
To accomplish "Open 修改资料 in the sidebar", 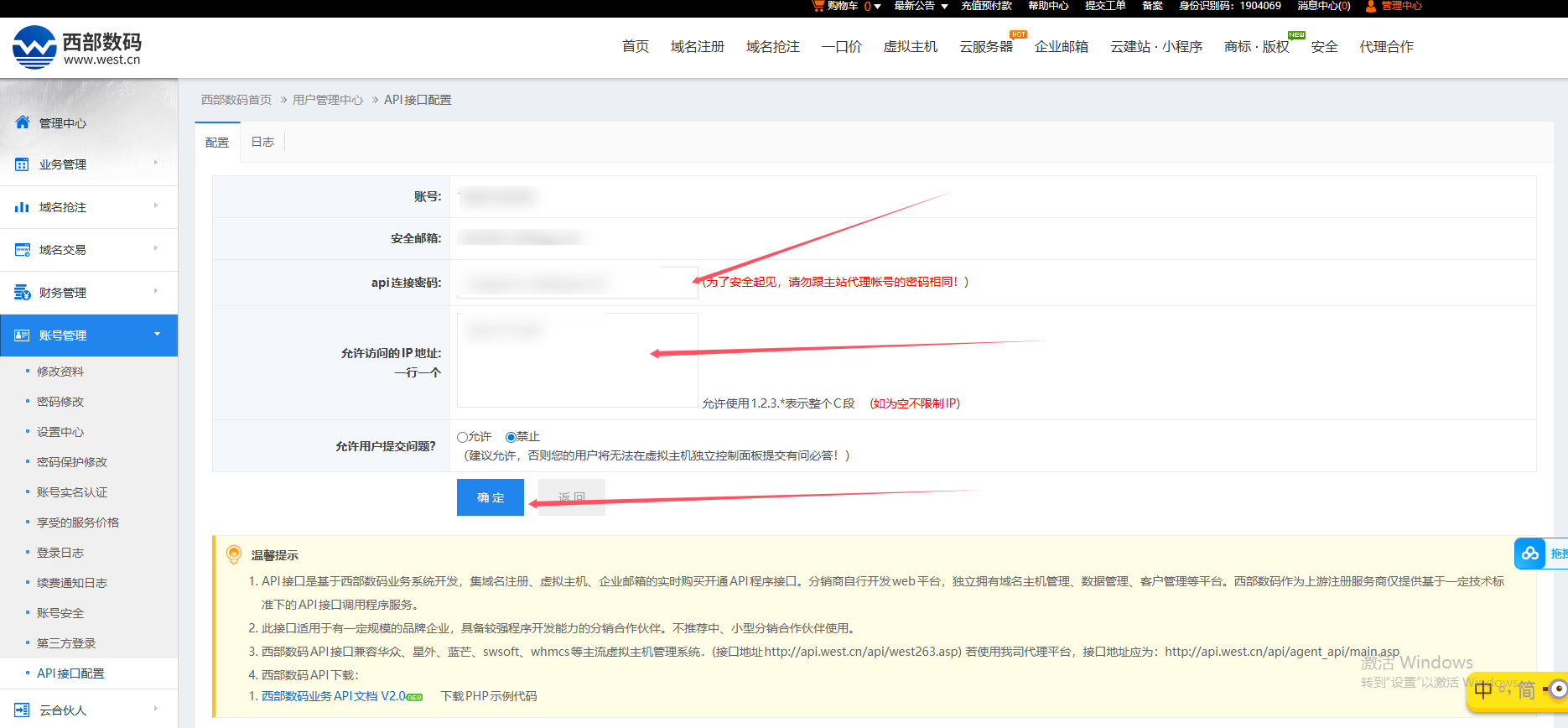I will [x=60, y=372].
